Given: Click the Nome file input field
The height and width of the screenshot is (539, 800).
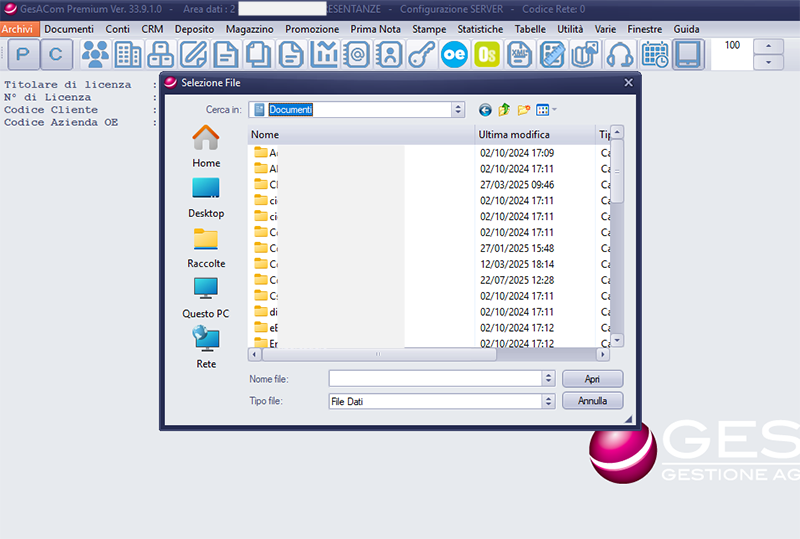Looking at the screenshot, I should coord(435,379).
